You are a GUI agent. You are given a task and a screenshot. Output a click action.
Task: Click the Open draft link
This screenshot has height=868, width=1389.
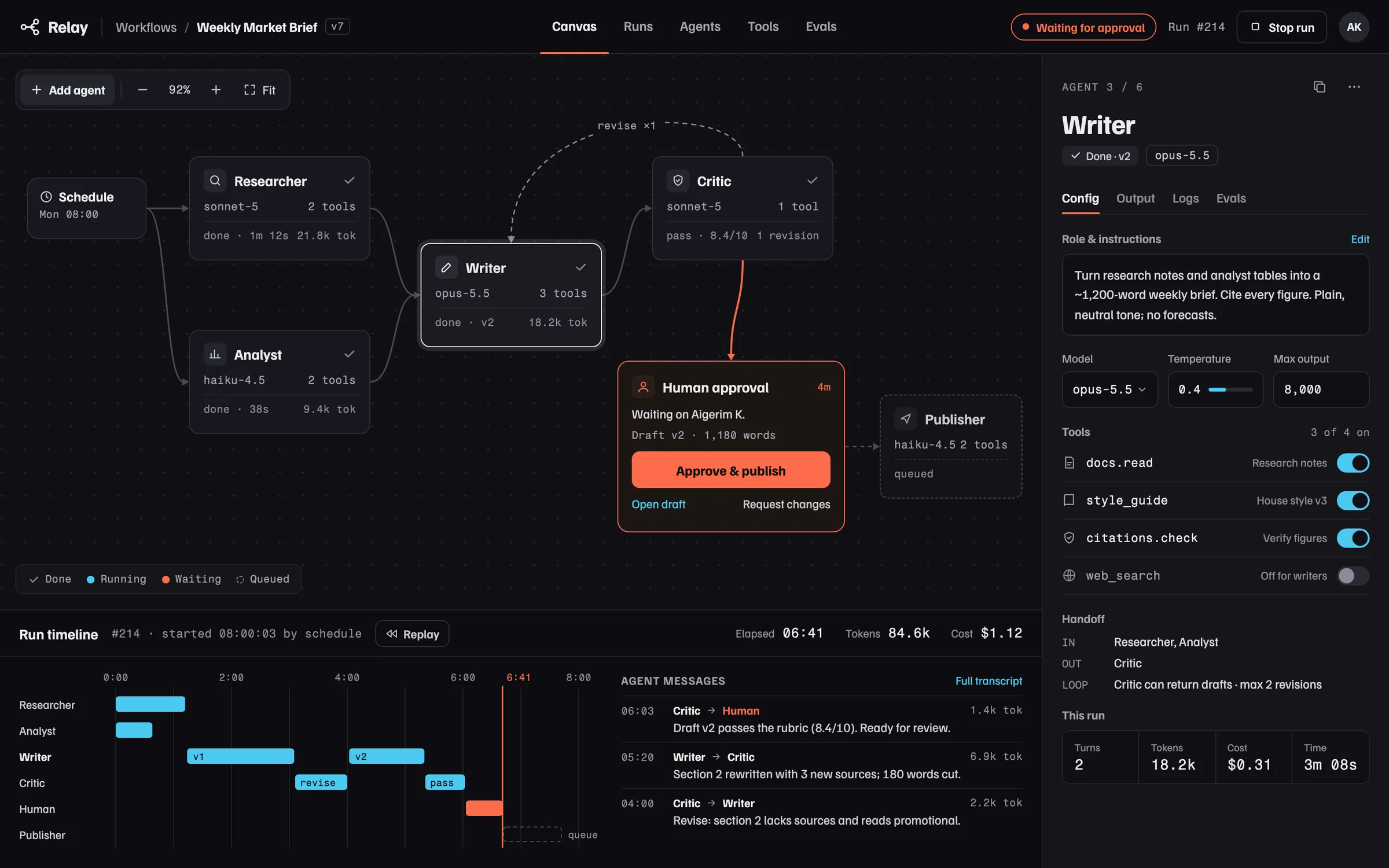click(658, 504)
